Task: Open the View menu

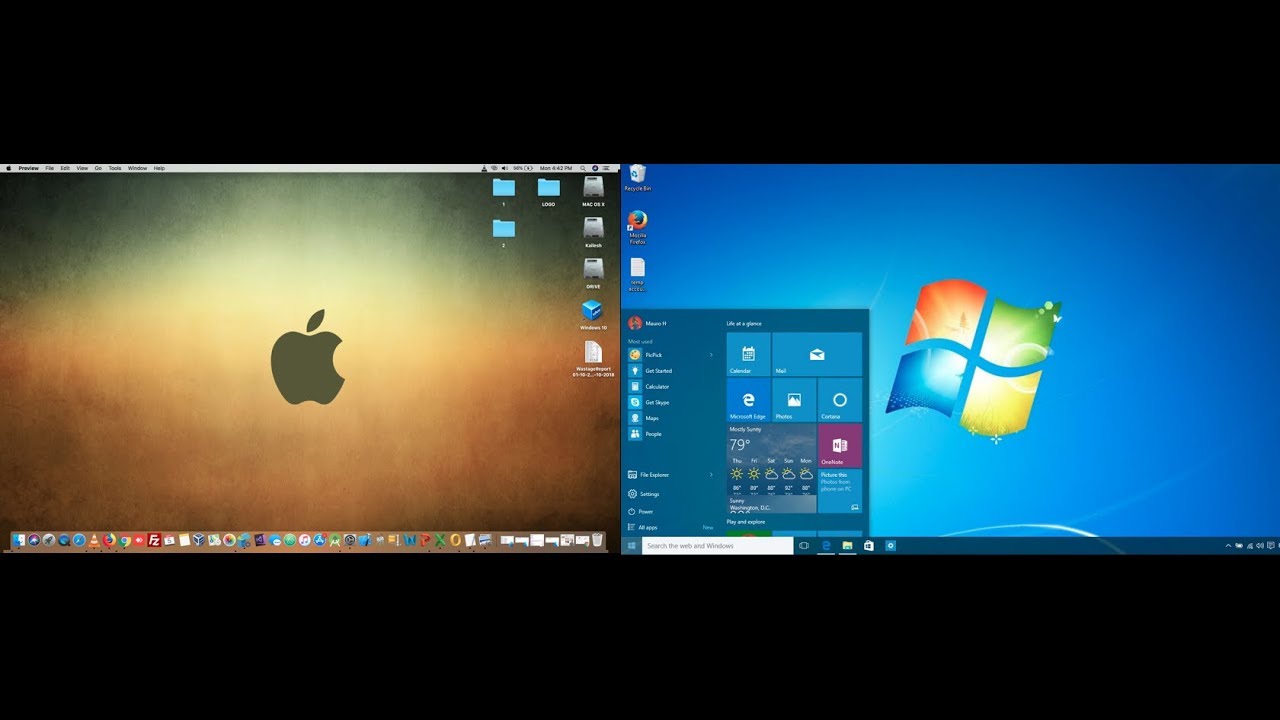Action: (82, 168)
